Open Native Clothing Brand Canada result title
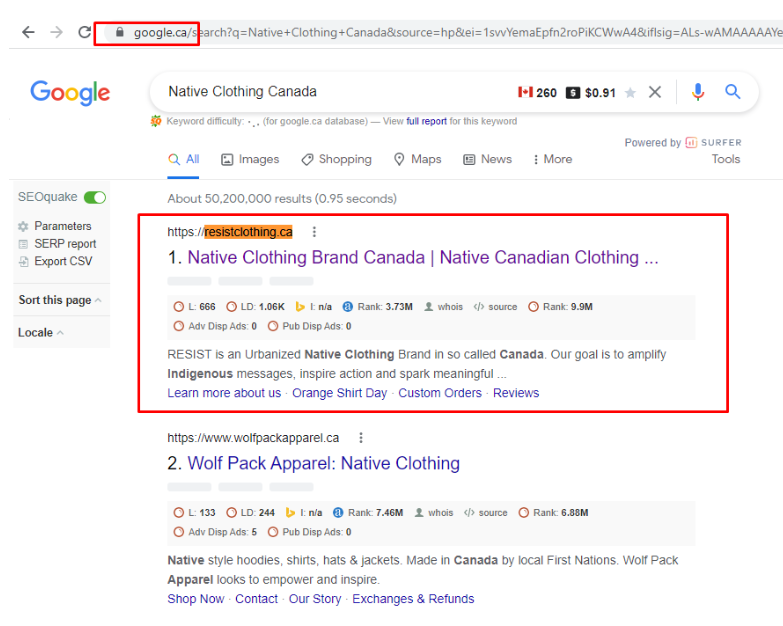Screen dimensions: 783x626 422,258
